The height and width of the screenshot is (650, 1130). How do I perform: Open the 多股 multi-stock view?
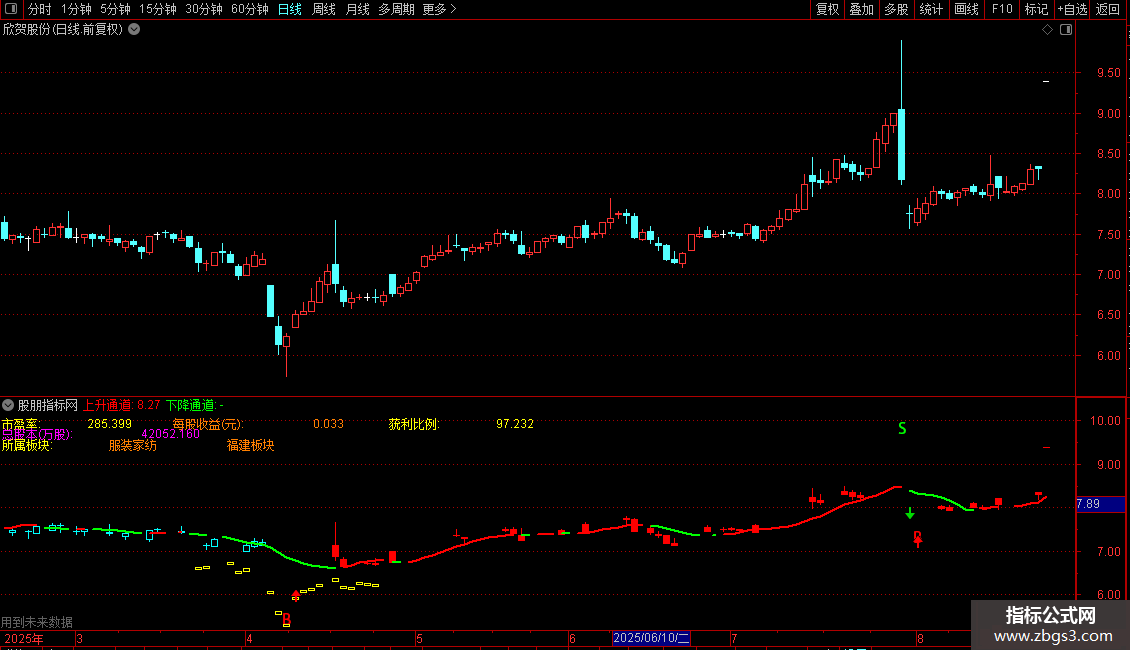tap(896, 9)
